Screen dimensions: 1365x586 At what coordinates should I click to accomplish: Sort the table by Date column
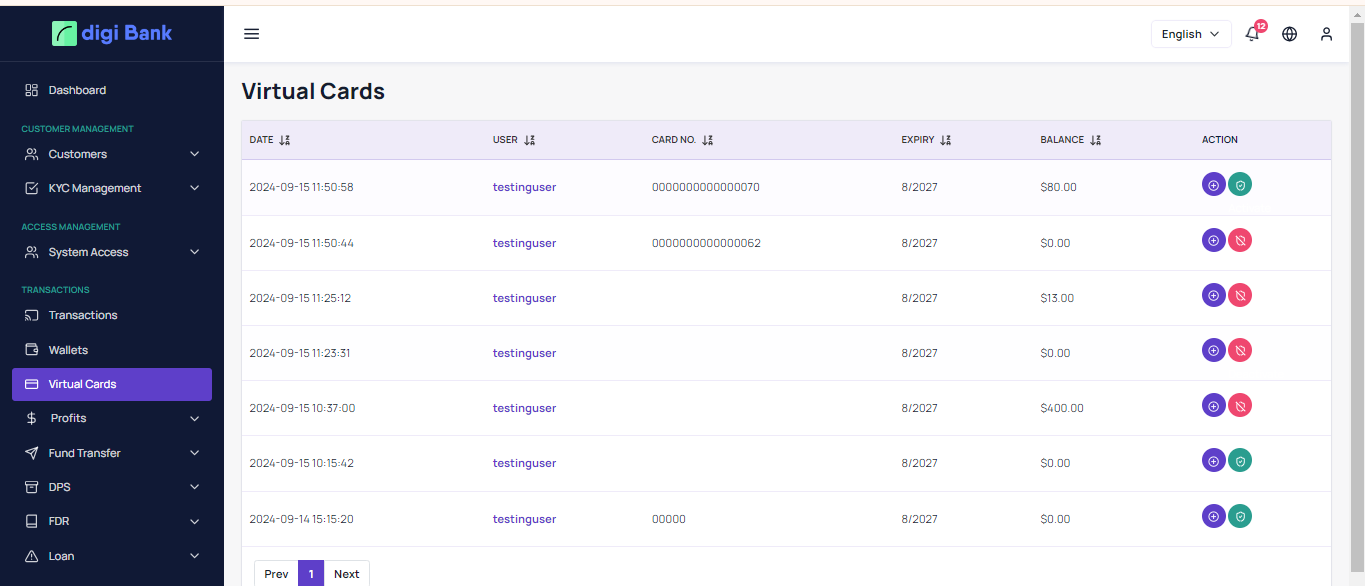tap(284, 140)
